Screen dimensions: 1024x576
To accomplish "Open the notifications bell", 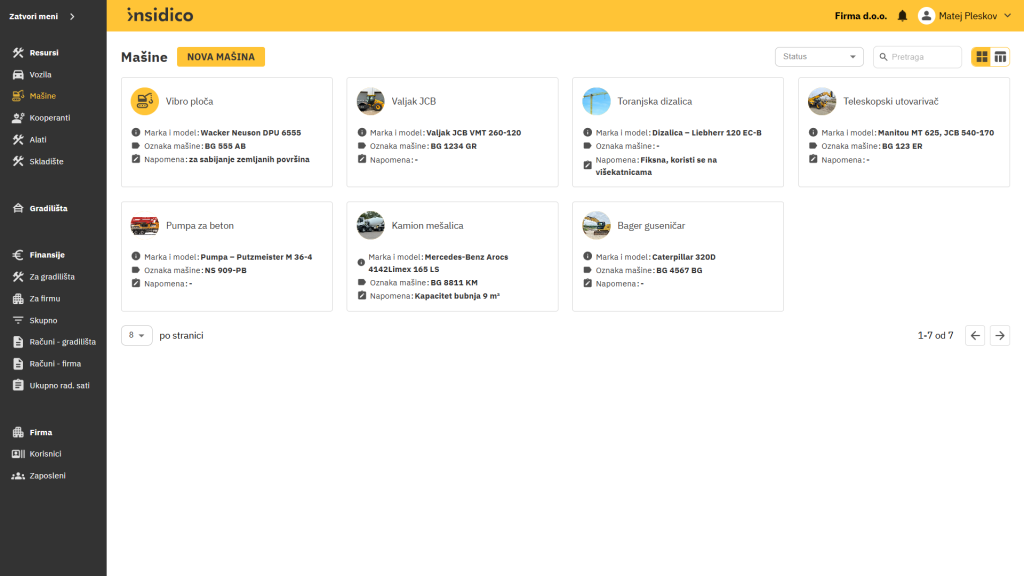I will (x=902, y=16).
